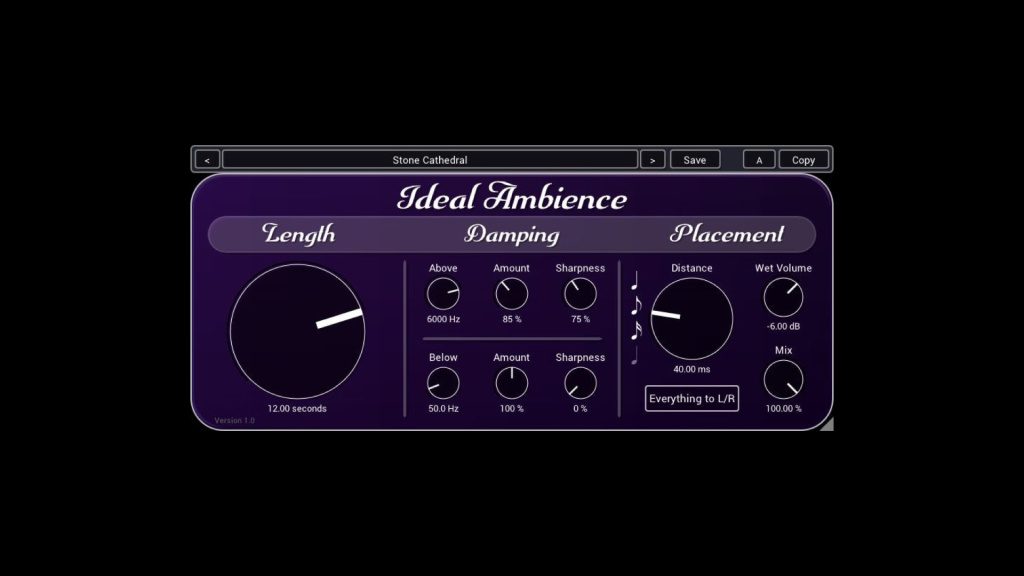Select the Placement section header
Viewport: 1024px width, 576px height.
pos(728,235)
